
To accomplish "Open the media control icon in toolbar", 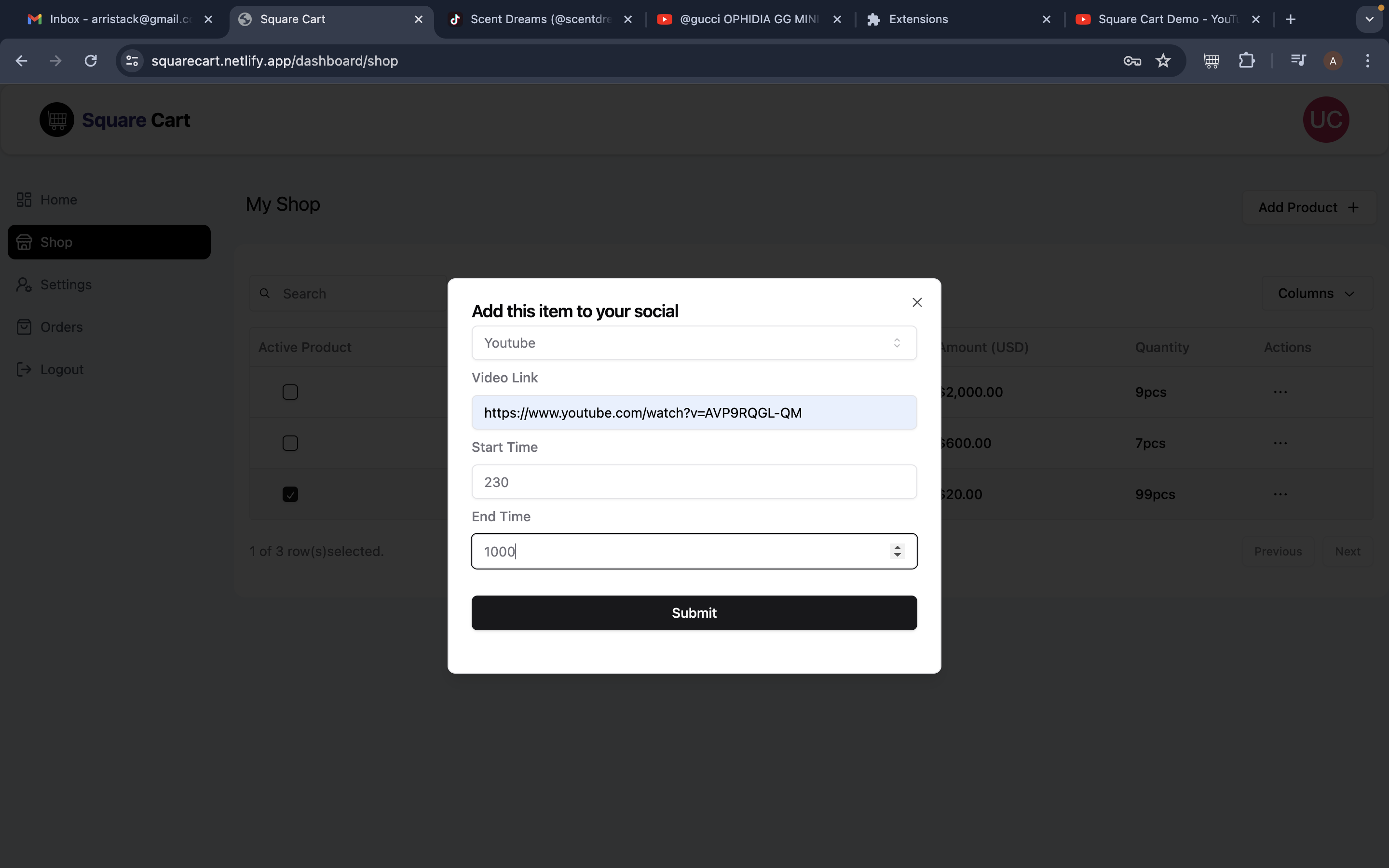I will click(x=1298, y=61).
